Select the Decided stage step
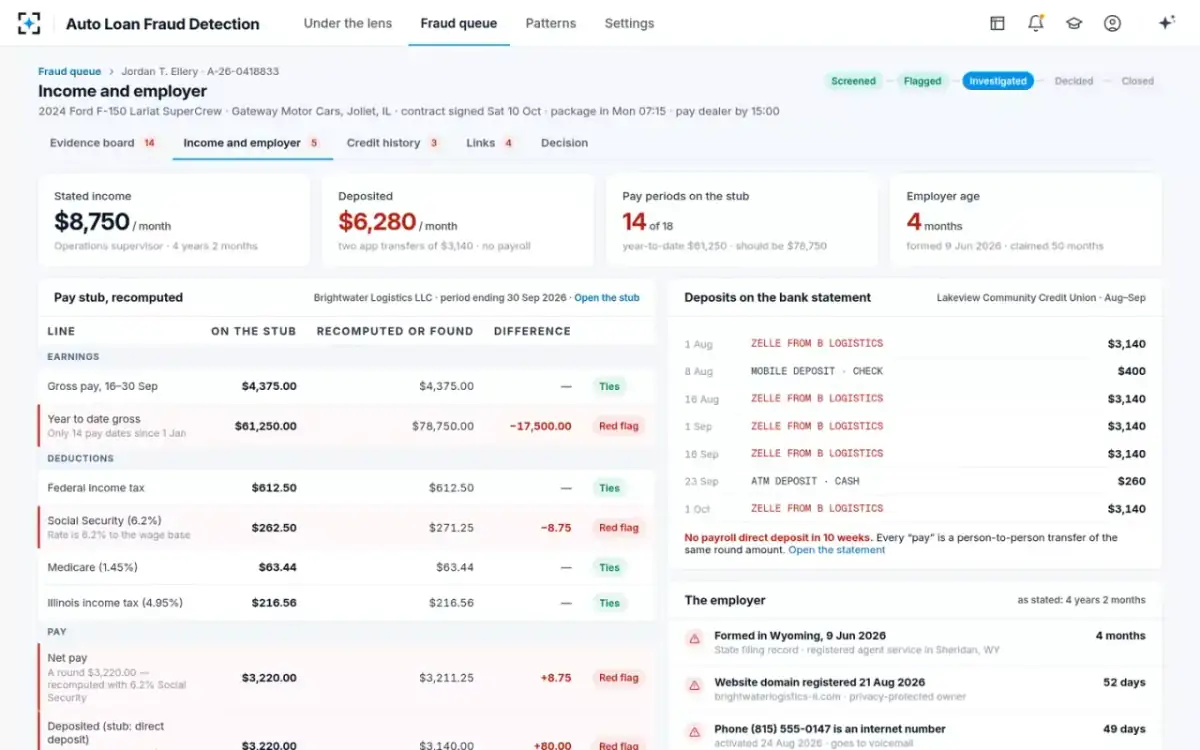The image size is (1200, 750). click(1073, 81)
